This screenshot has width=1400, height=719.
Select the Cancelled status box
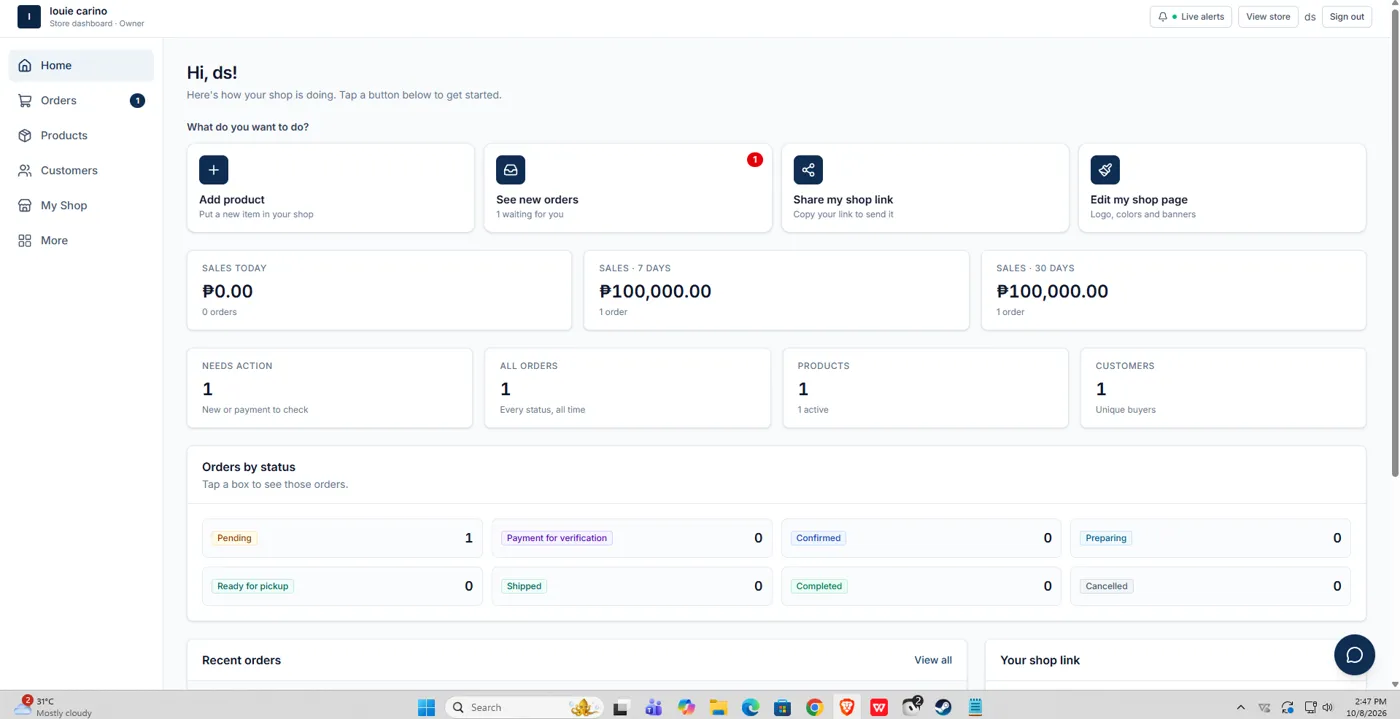pos(1210,586)
